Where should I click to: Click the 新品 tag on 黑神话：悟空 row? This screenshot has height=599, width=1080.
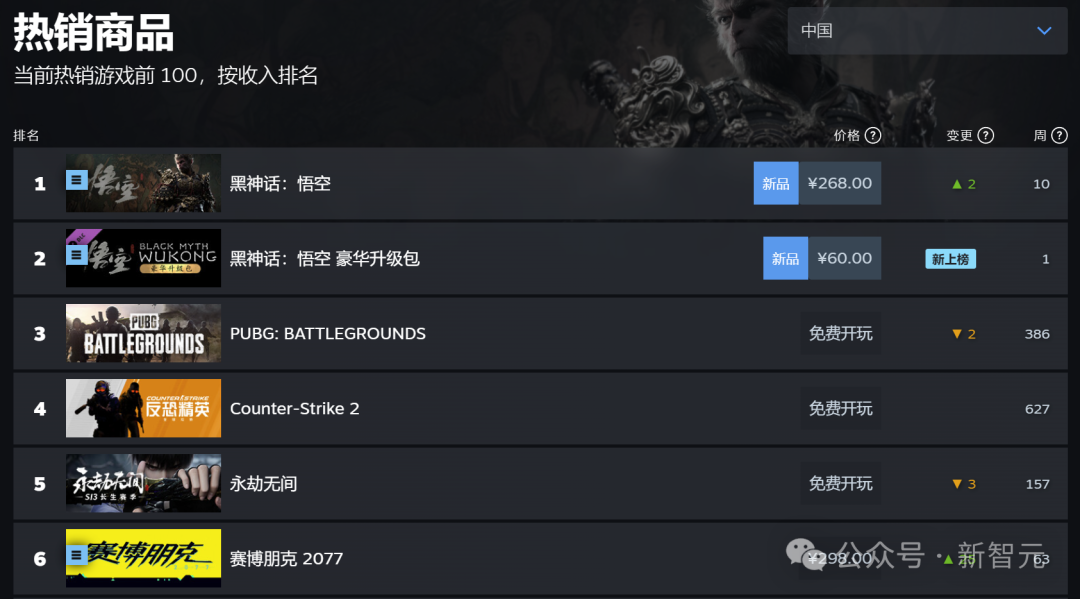pyautogui.click(x=776, y=183)
